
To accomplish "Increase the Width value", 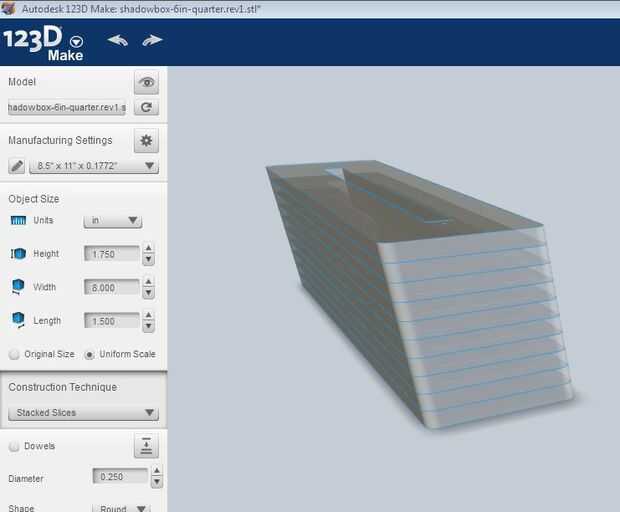I will click(149, 282).
